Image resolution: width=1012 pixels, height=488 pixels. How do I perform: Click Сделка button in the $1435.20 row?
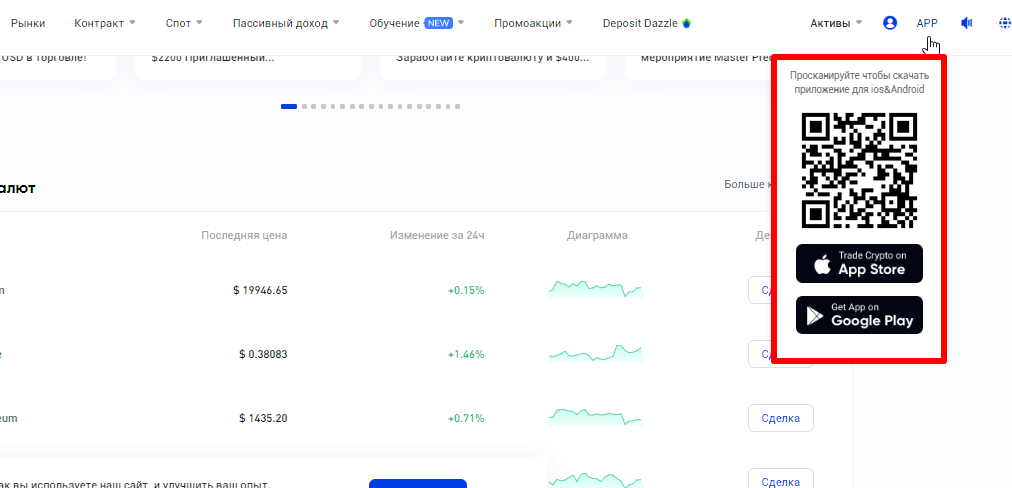coord(780,417)
